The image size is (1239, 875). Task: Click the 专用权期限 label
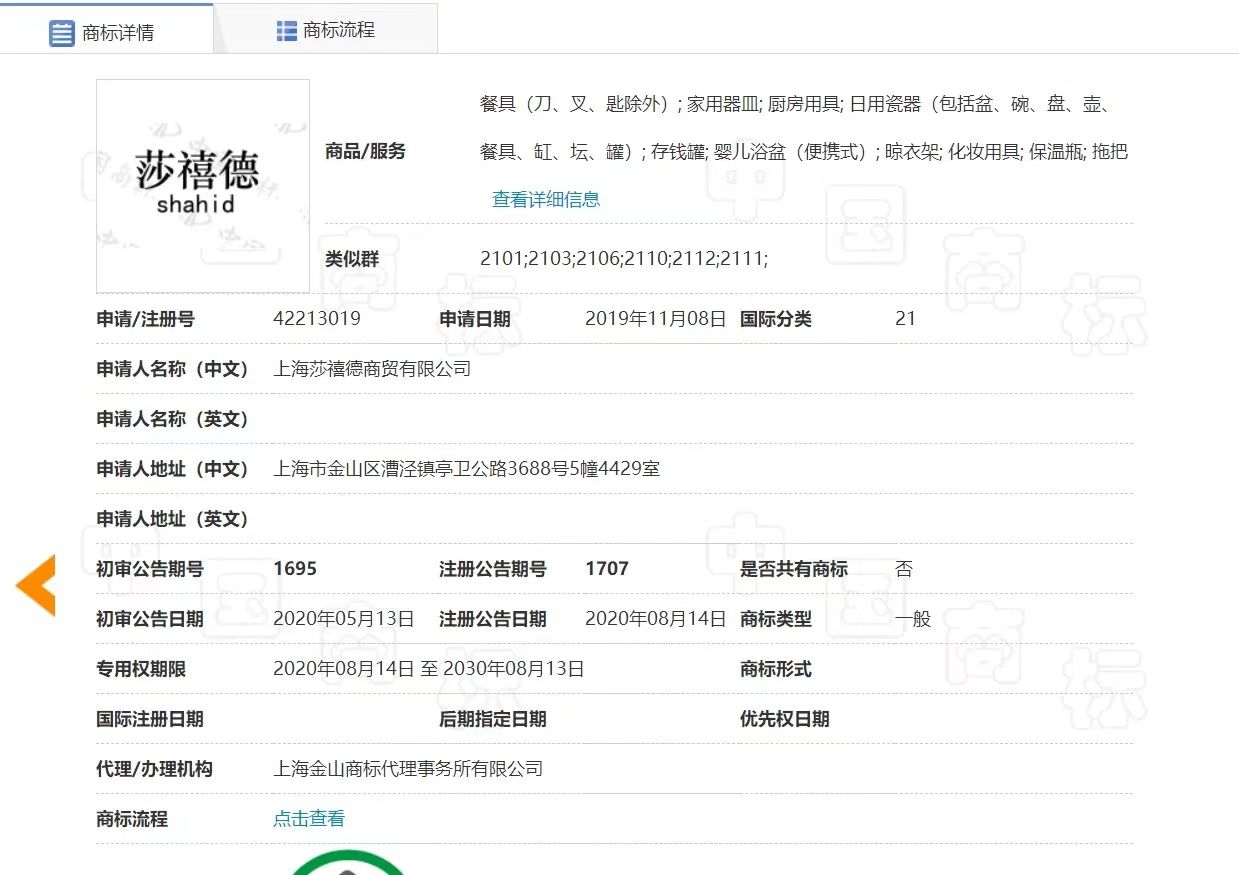coord(141,669)
